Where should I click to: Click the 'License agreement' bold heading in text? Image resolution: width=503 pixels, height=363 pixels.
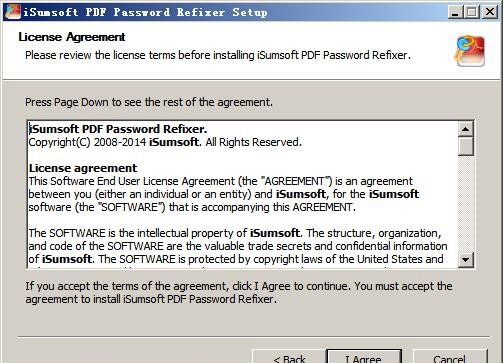[x=83, y=168]
